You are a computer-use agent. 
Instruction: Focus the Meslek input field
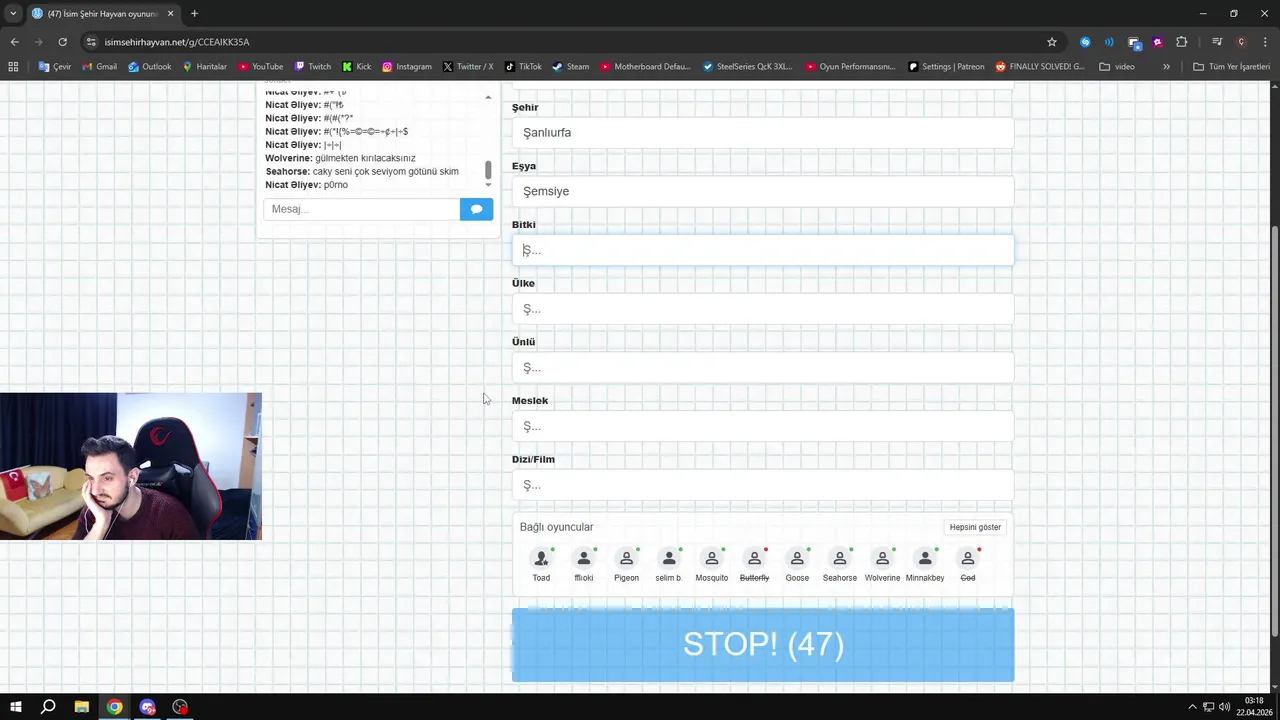point(763,426)
